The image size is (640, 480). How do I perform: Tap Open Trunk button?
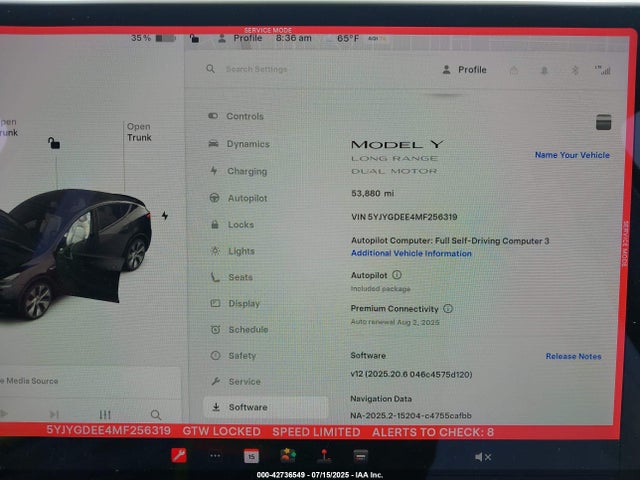[x=139, y=132]
